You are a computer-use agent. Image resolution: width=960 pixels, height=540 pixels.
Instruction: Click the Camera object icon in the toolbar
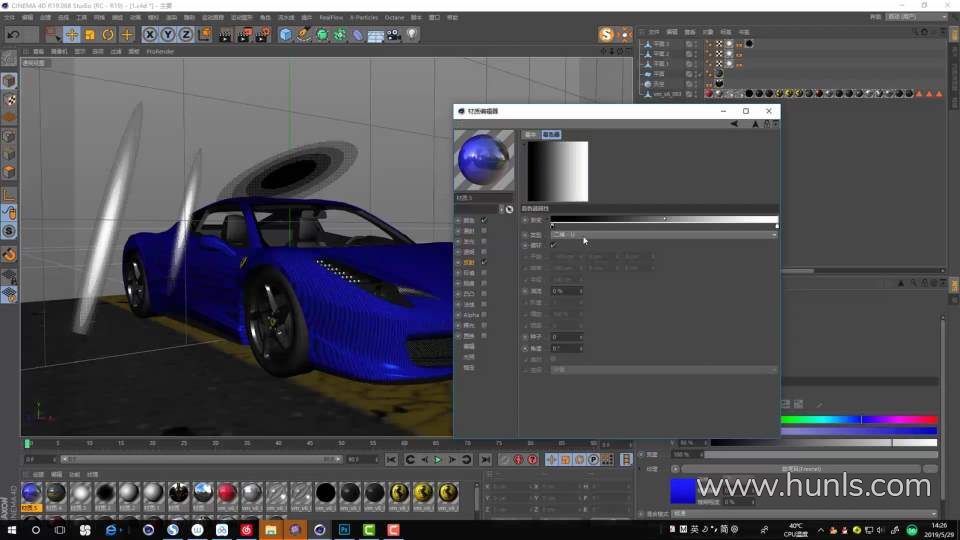(394, 34)
